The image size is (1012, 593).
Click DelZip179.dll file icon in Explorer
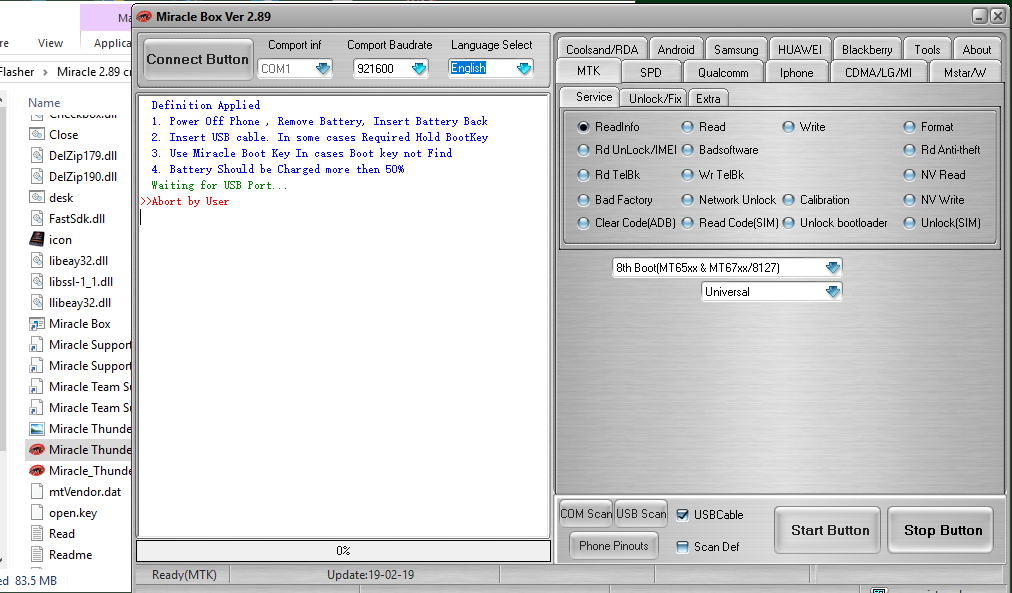(37, 156)
